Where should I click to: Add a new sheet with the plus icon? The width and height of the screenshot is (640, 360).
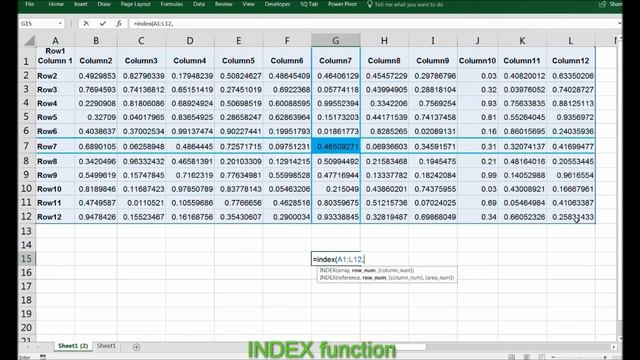(136, 347)
